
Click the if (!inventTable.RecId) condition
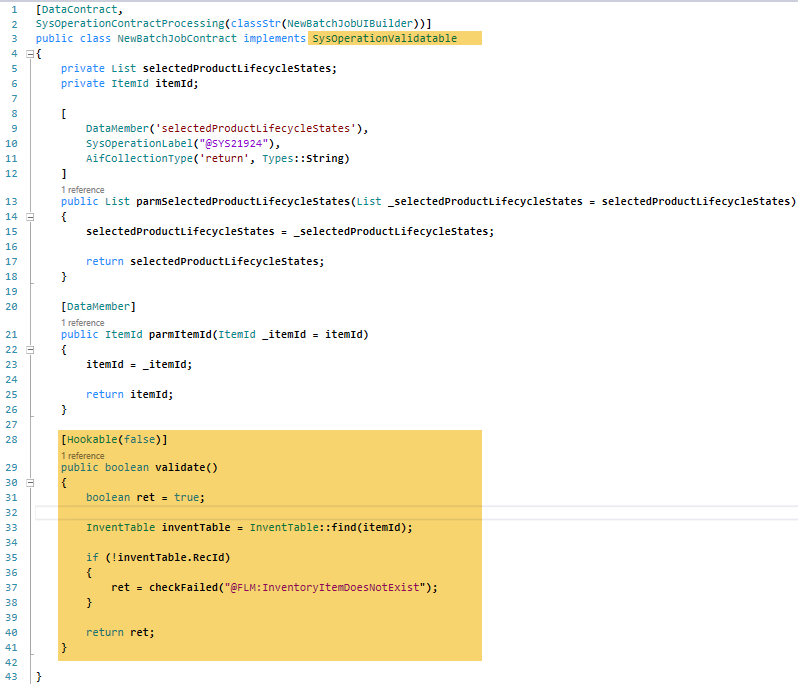(158, 558)
